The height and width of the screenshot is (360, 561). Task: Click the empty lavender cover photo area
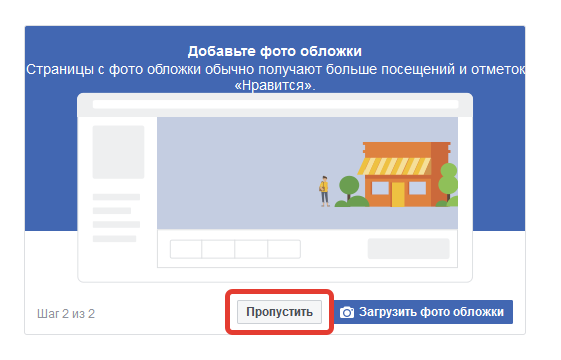(x=236, y=173)
